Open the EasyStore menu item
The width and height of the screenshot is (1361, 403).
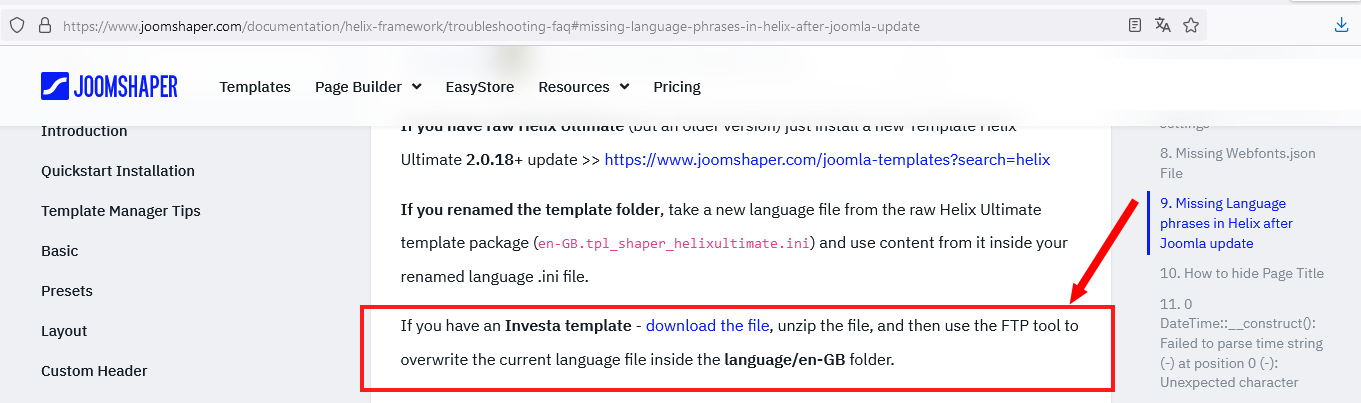click(480, 87)
